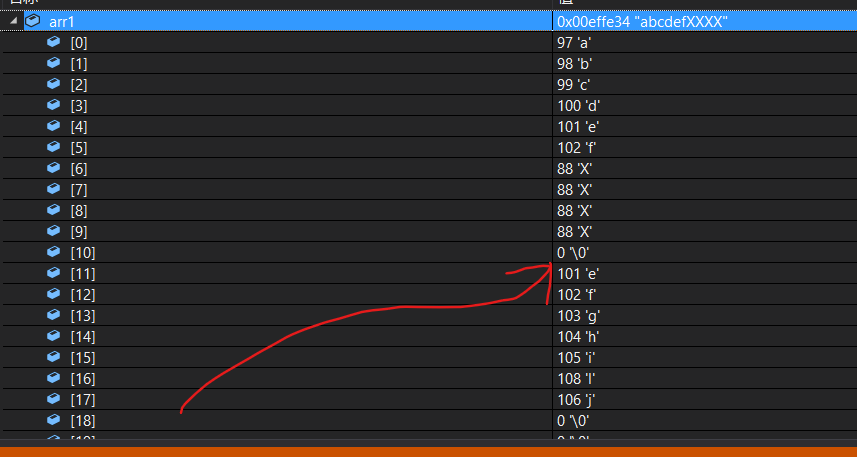Click the value 104 'h'
Image resolution: width=857 pixels, height=457 pixels.
click(579, 337)
